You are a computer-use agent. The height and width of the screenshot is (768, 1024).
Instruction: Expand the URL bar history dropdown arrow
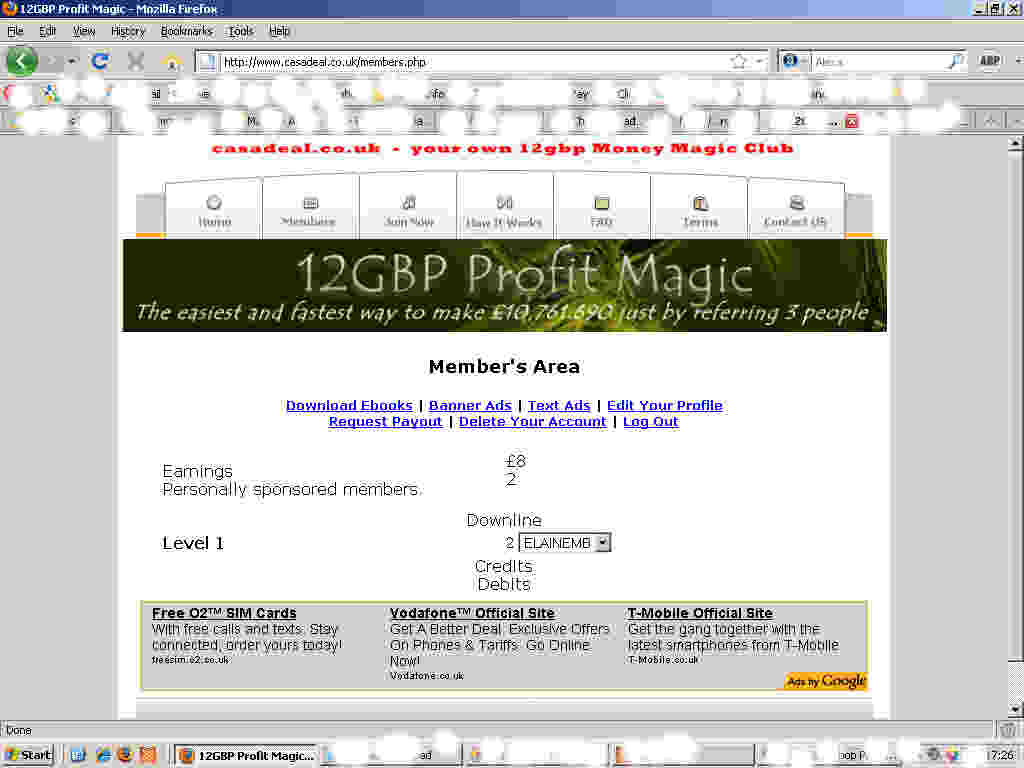[x=760, y=61]
